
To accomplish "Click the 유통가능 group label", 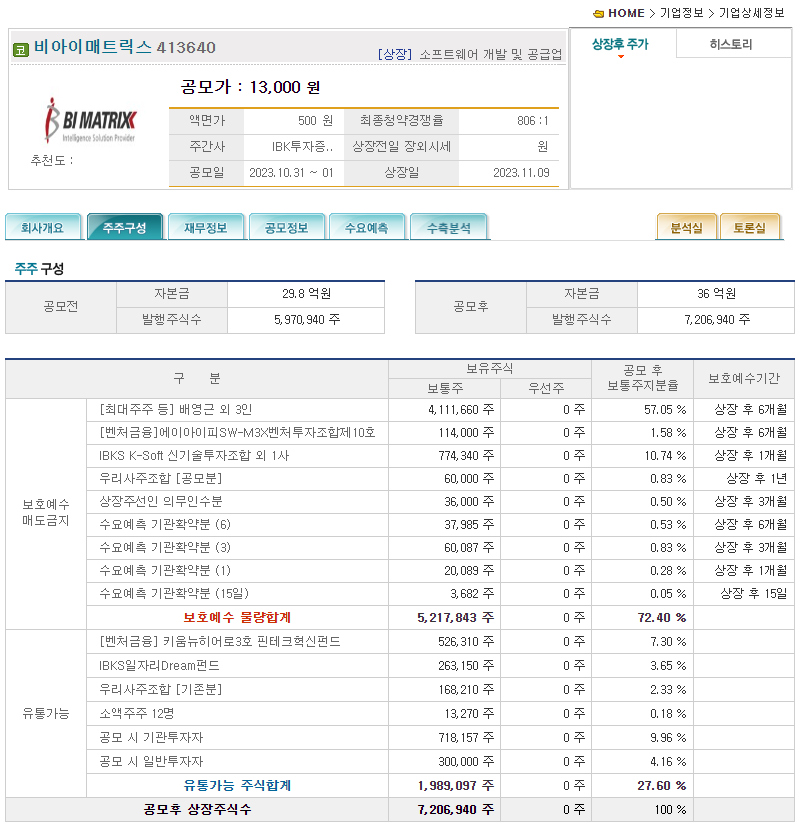I will 46,713.
